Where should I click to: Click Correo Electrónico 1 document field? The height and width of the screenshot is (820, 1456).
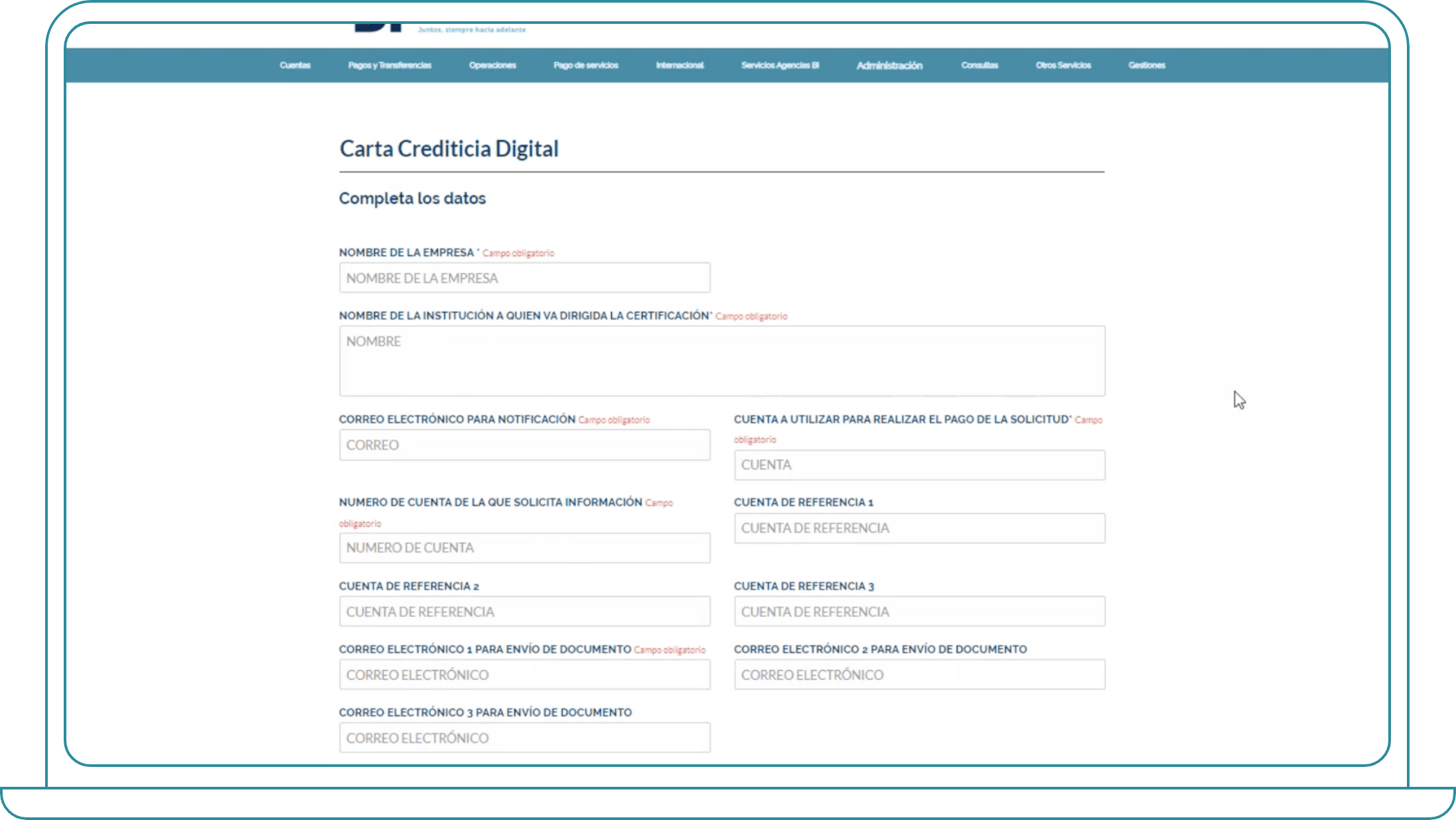[524, 675]
